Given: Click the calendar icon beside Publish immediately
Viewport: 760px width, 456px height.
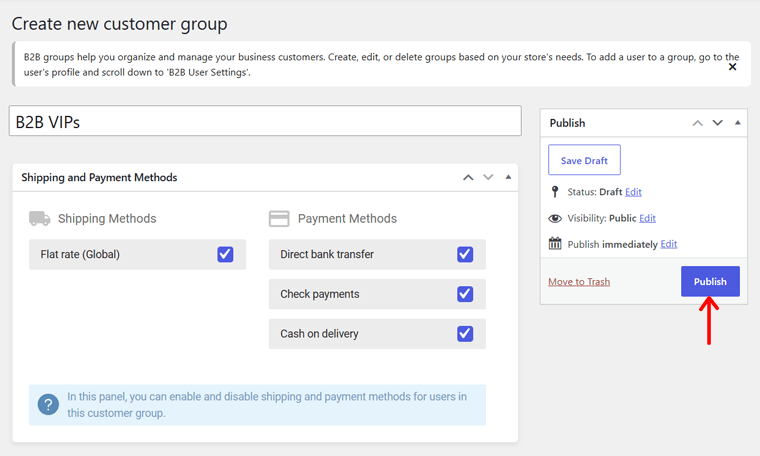Looking at the screenshot, I should click(x=555, y=243).
